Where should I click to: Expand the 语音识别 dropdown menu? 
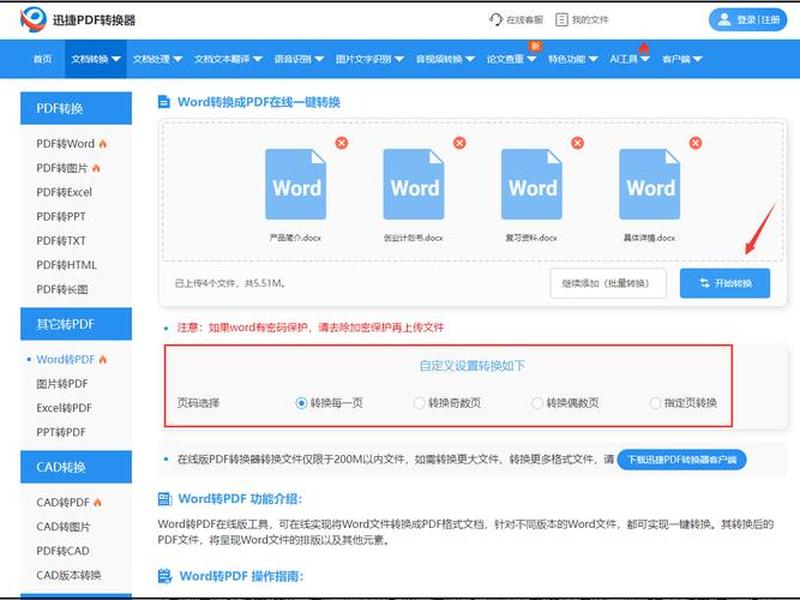coord(298,59)
